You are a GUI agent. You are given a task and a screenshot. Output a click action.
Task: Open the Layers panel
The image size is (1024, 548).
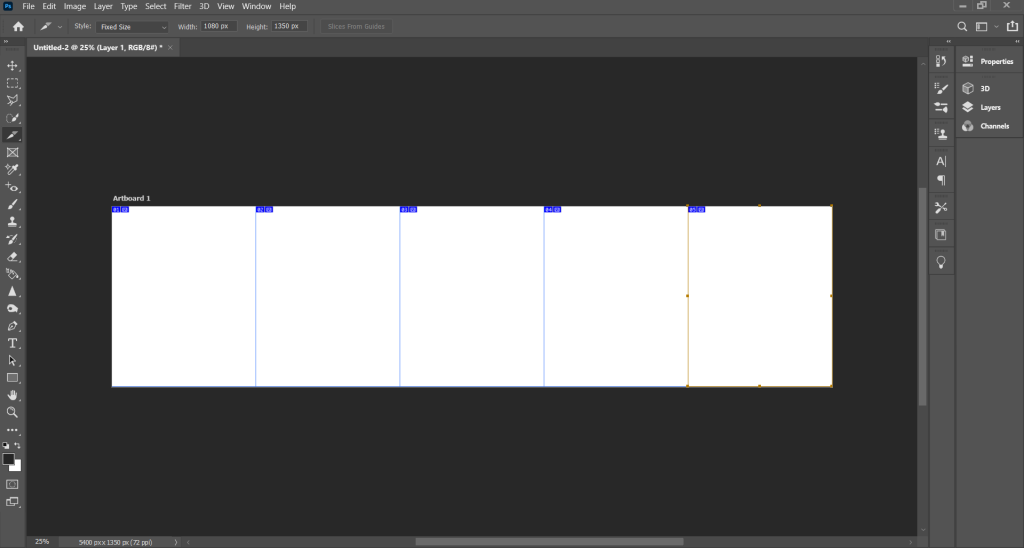click(x=989, y=107)
